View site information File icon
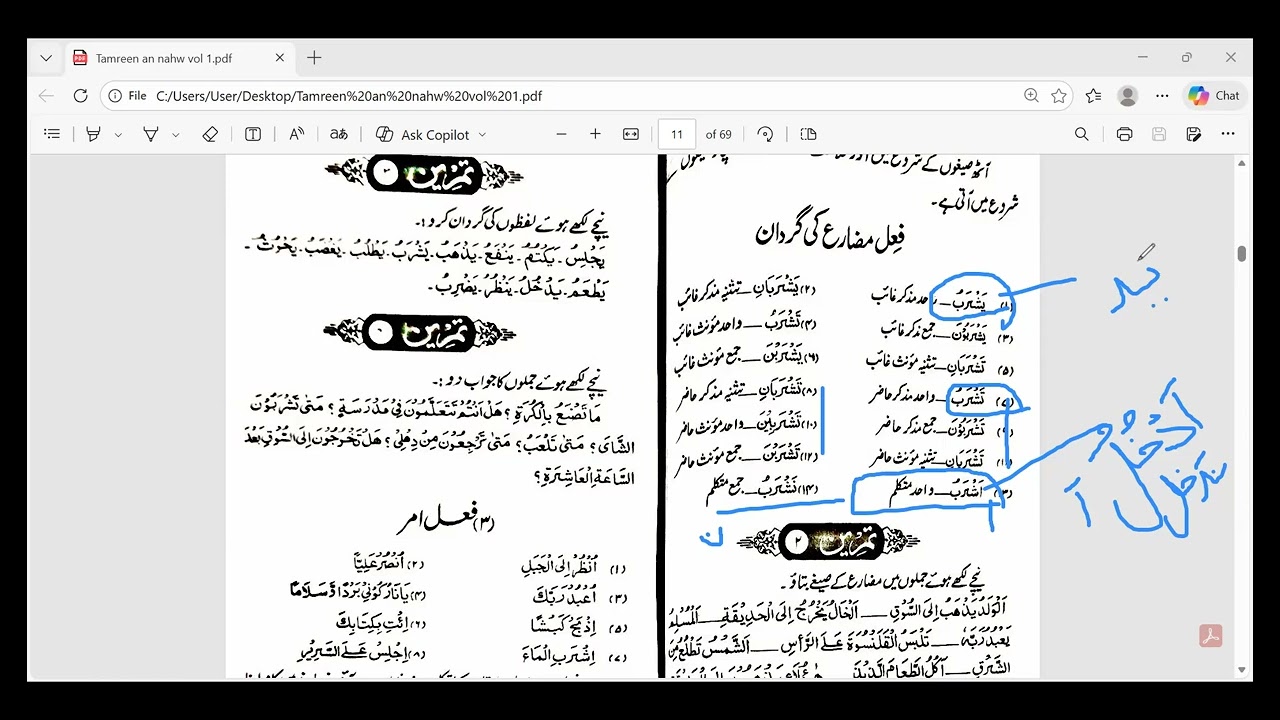This screenshot has width=1280, height=720. [x=129, y=96]
